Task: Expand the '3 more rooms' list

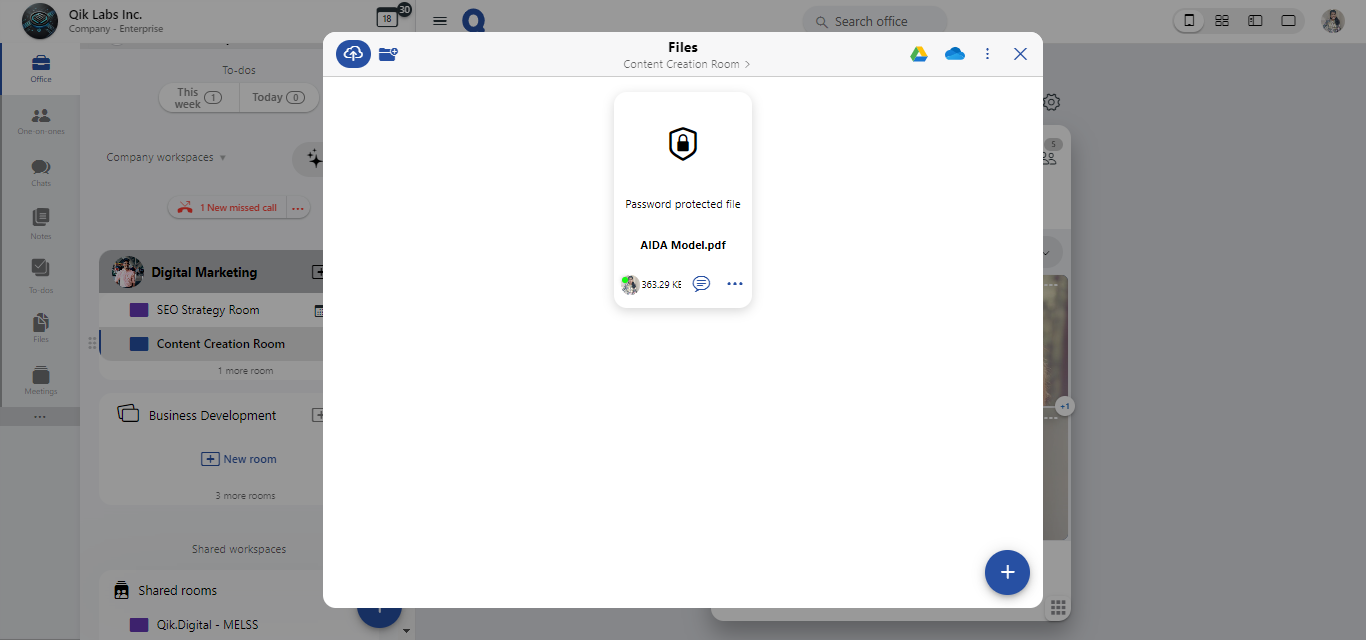Action: point(245,496)
